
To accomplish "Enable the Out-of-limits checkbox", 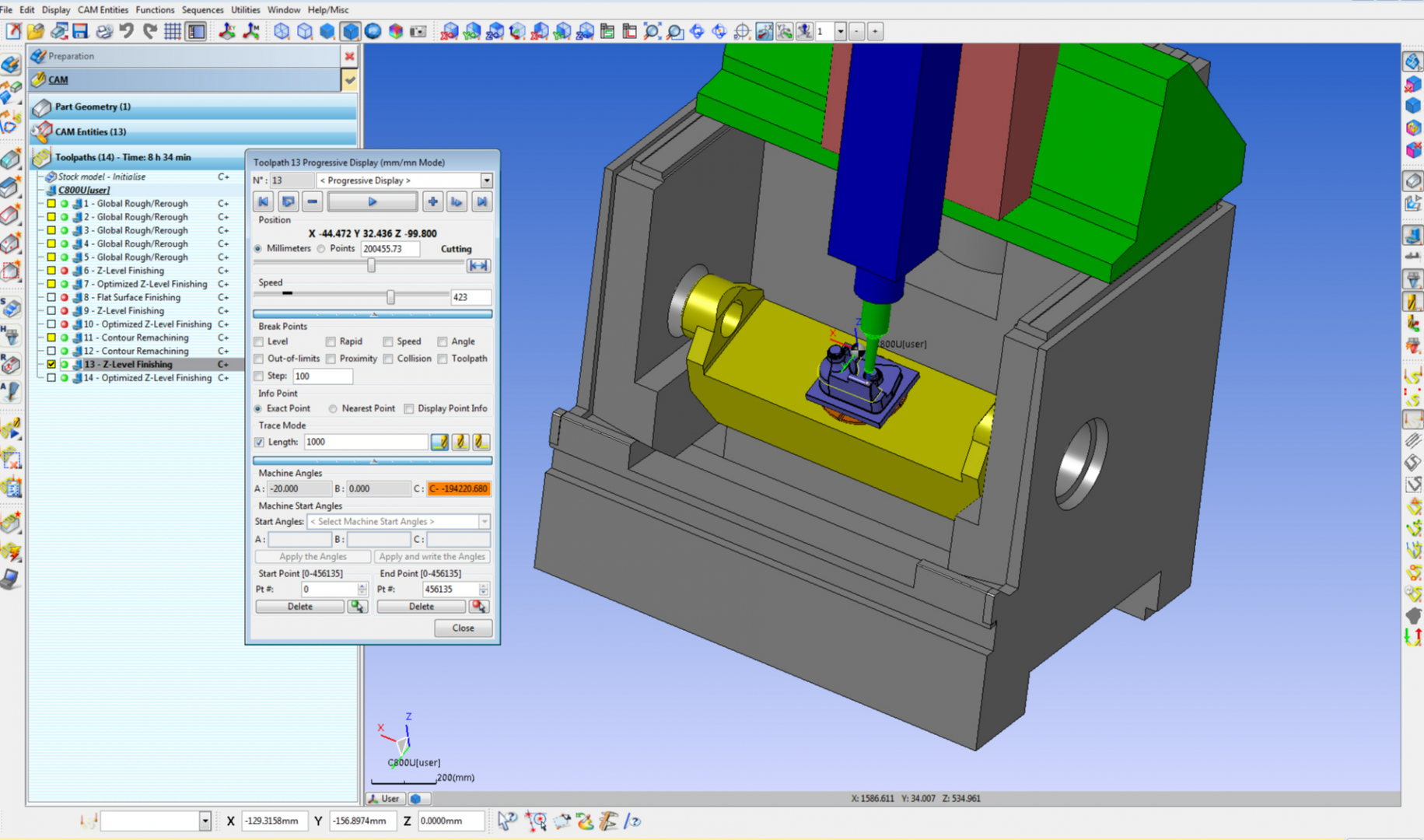I will [259, 359].
